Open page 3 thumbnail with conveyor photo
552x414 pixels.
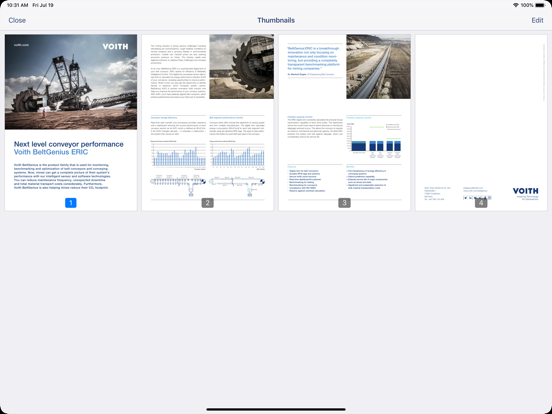pos(344,123)
